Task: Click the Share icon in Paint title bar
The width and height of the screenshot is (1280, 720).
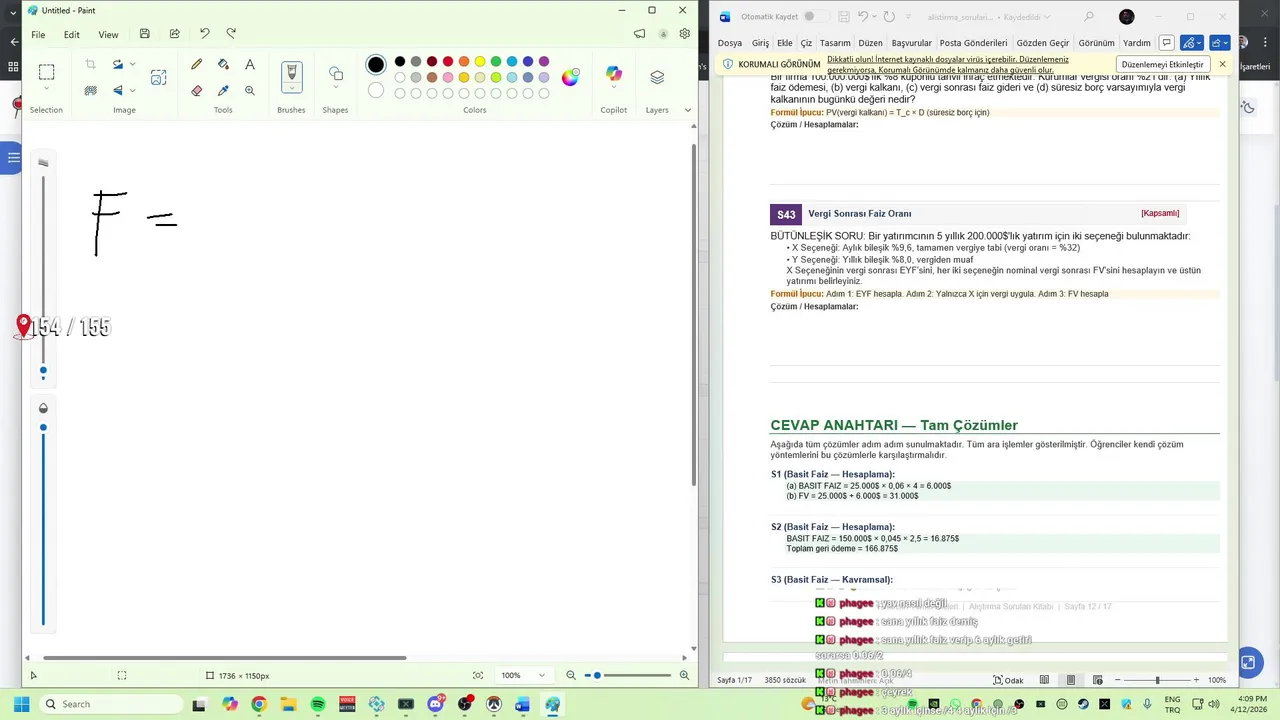Action: point(174,34)
